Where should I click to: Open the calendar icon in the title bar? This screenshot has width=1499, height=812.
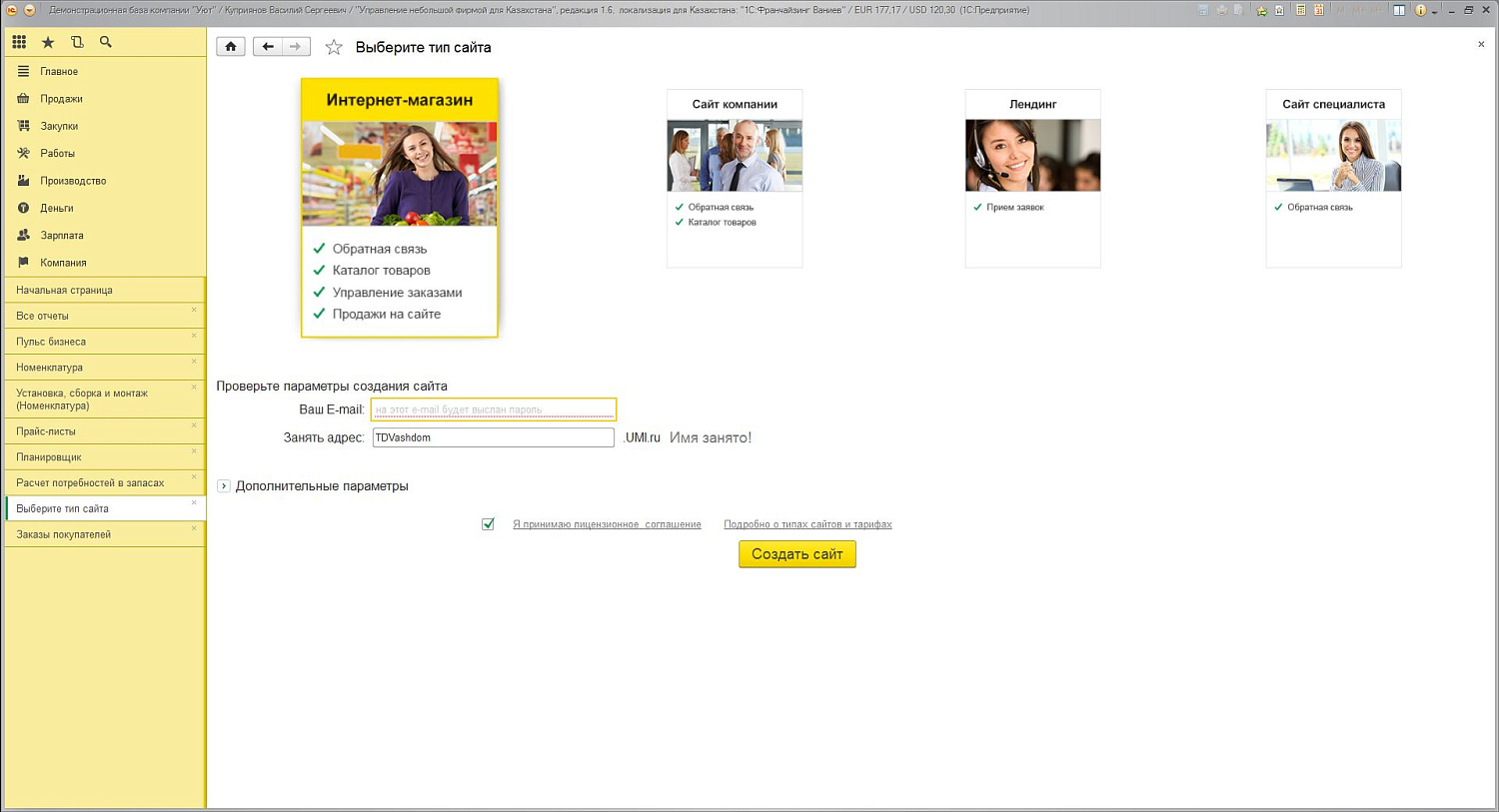tap(1319, 10)
